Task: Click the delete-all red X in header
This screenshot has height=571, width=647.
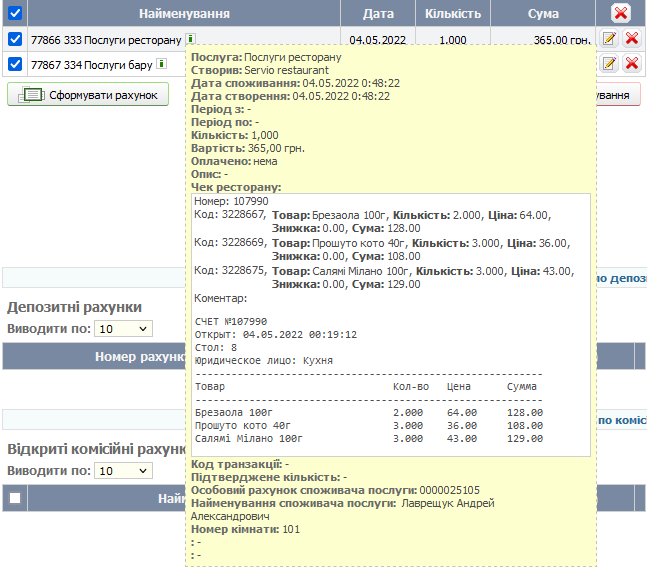Action: 621,14
